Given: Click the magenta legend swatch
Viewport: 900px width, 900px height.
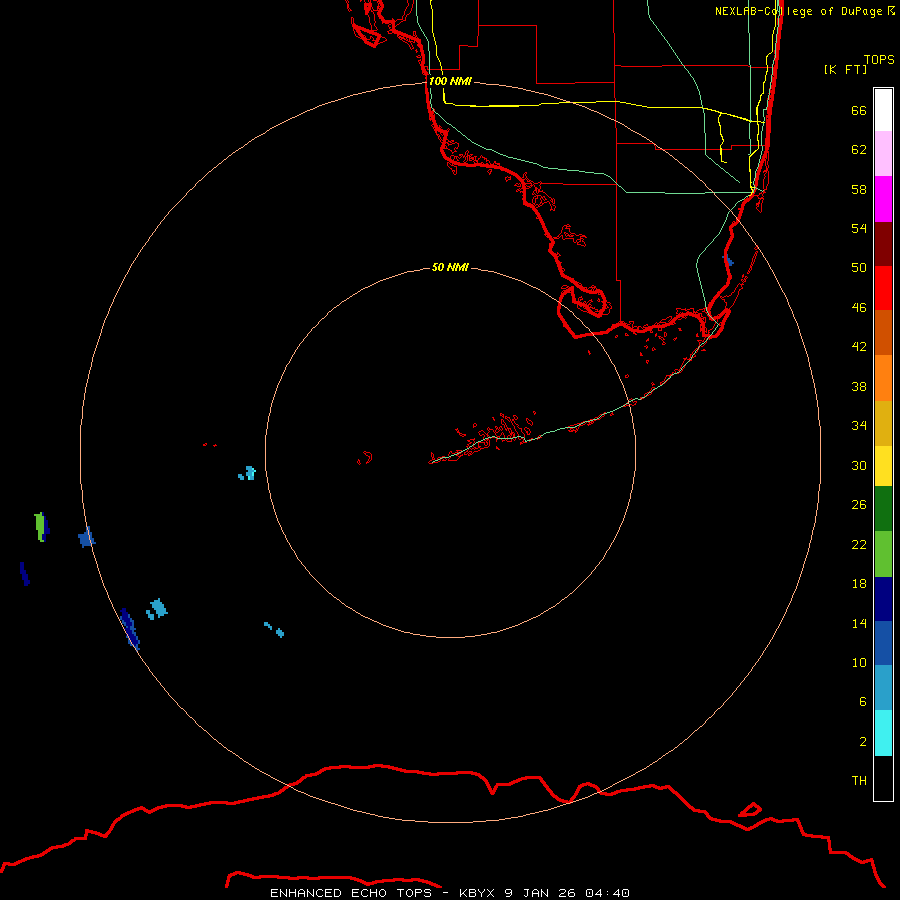Looking at the screenshot, I should pyautogui.click(x=883, y=199).
